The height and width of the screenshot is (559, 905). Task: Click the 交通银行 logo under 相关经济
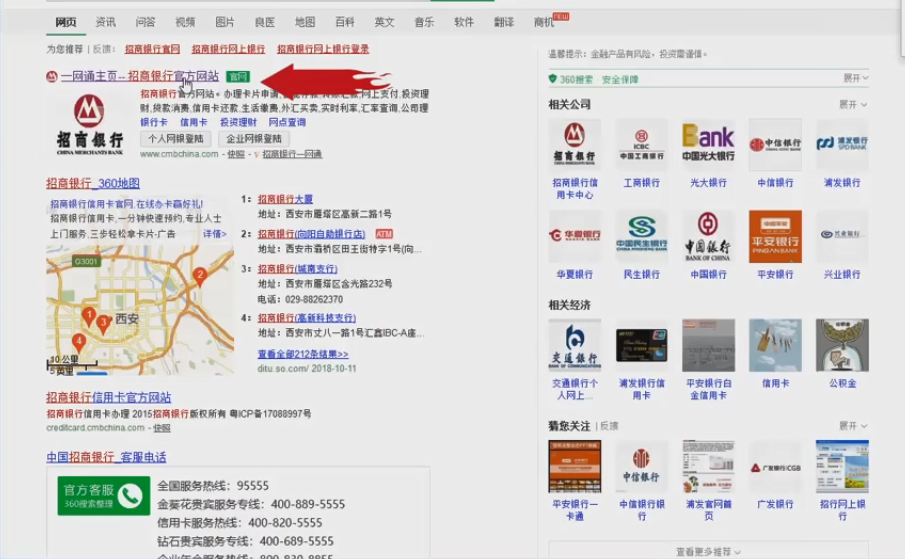574,345
